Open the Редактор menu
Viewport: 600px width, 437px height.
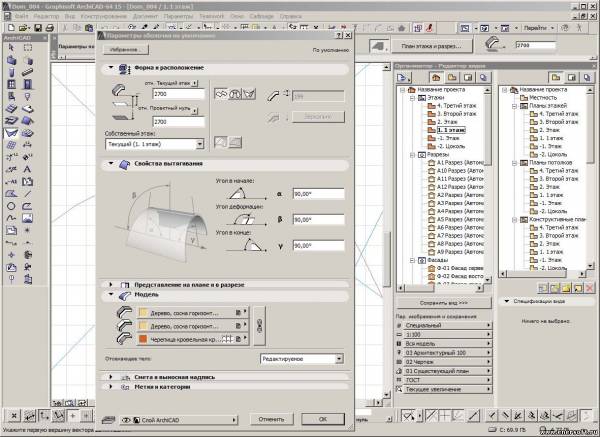click(x=46, y=16)
